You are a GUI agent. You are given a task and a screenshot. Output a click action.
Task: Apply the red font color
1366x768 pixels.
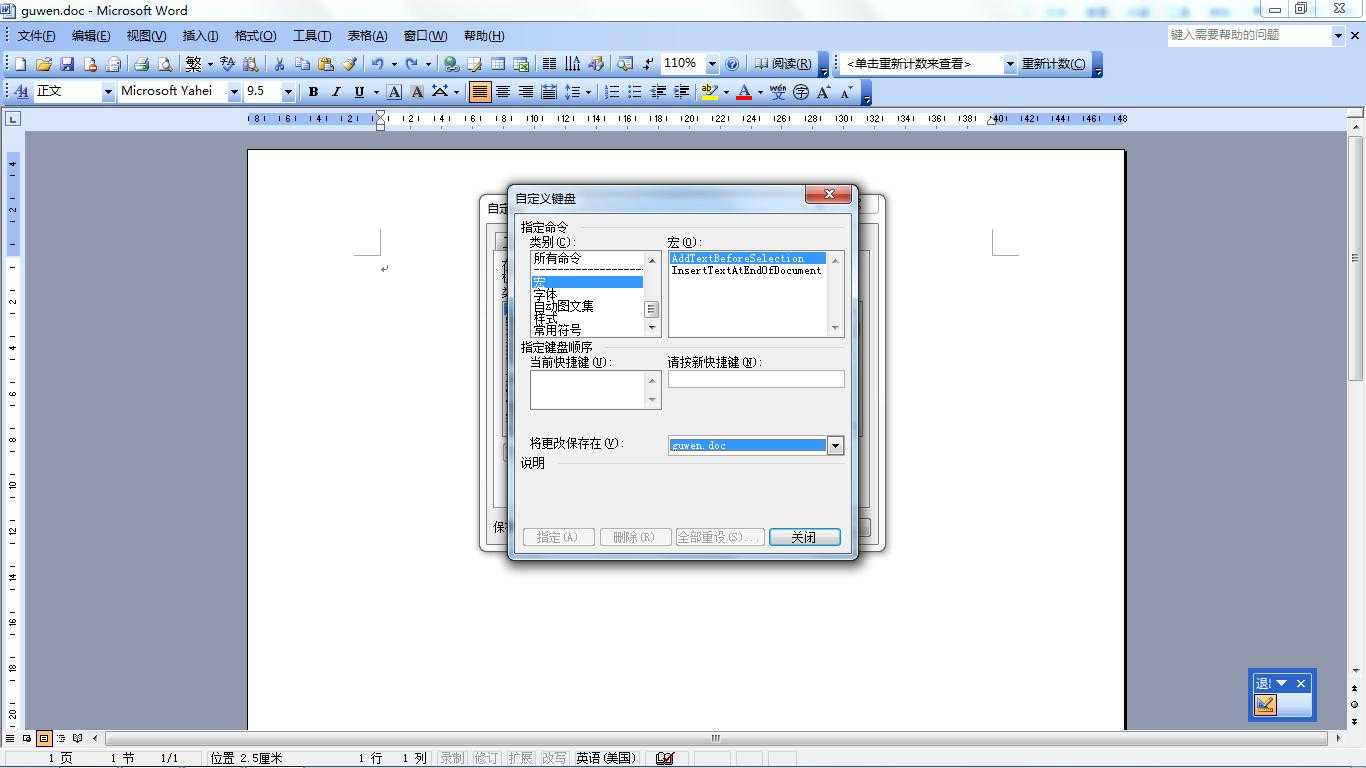743,92
